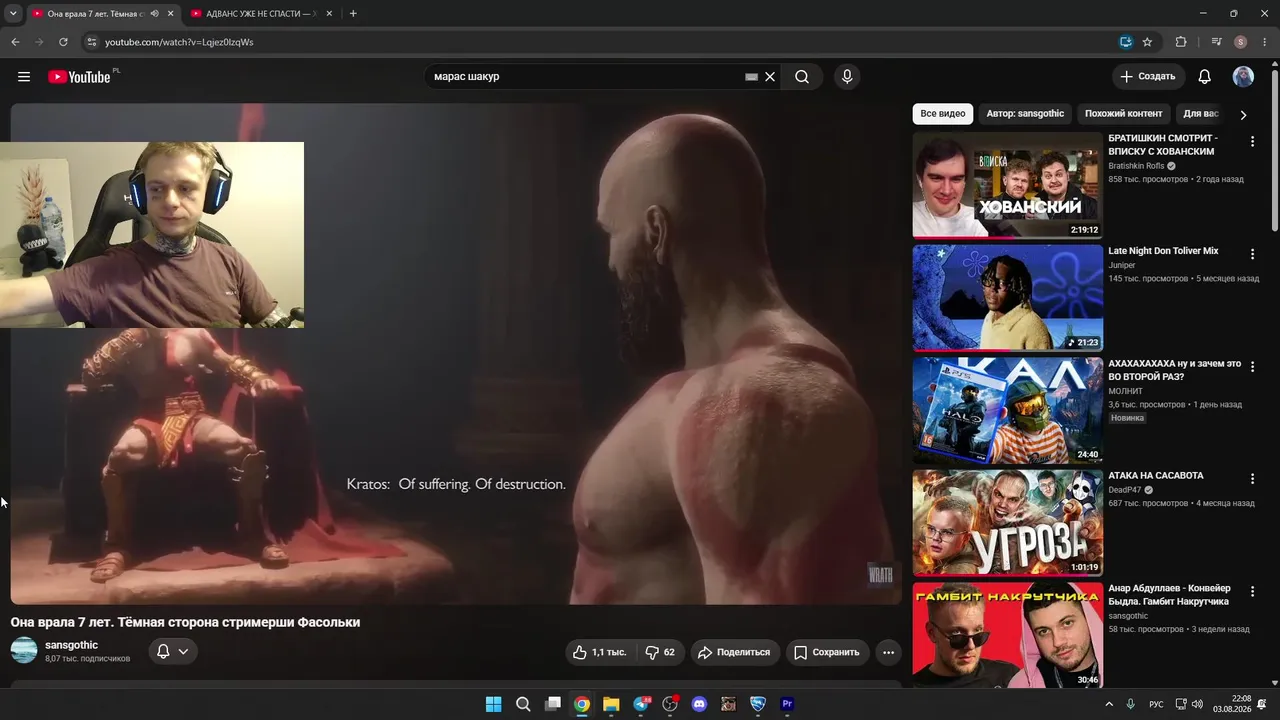Open Adobe Premiere Pro from the taskbar
Screen dimensions: 1280x720
(x=787, y=704)
